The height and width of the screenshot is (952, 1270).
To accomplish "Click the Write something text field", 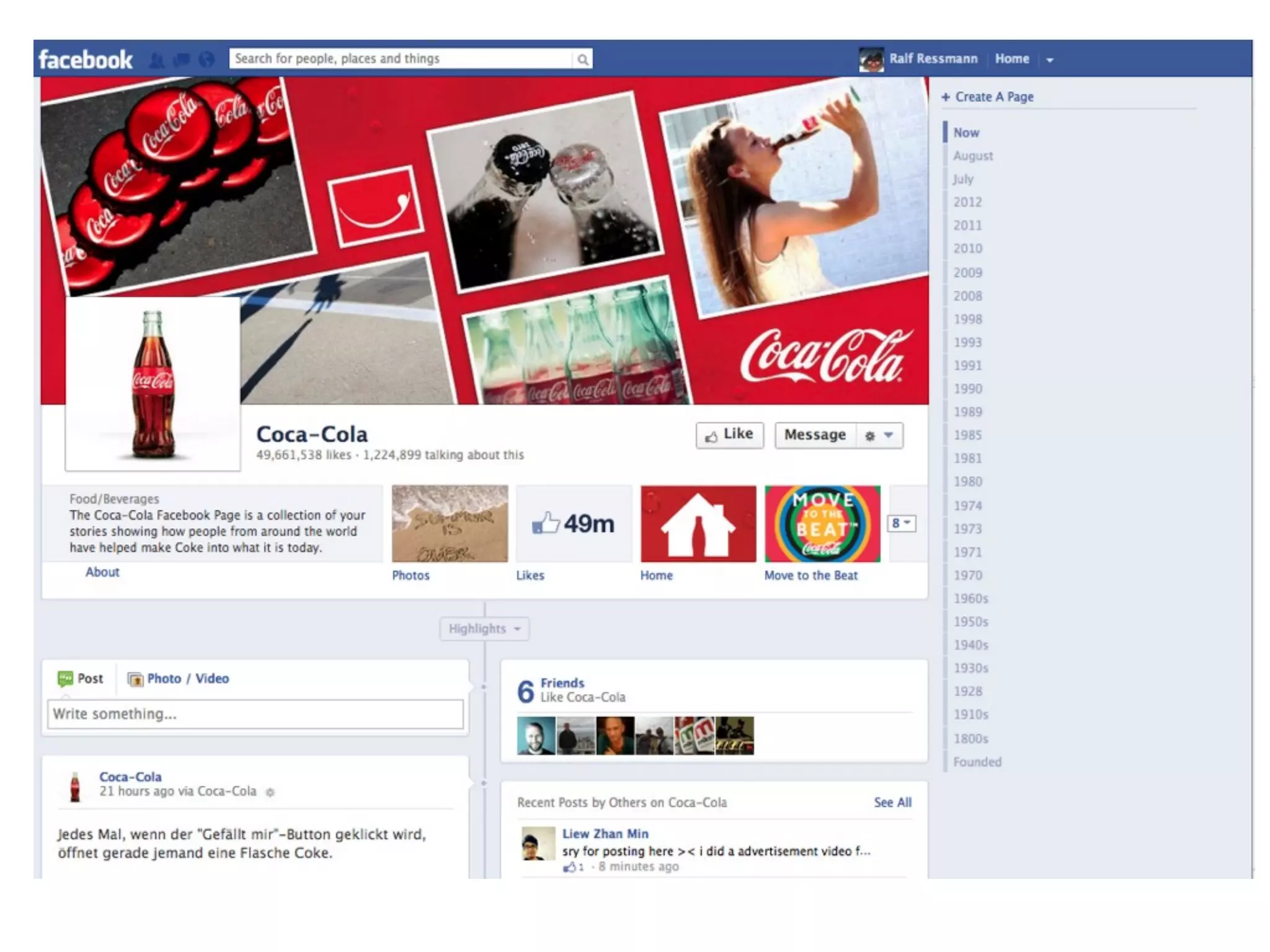I will pyautogui.click(x=255, y=714).
